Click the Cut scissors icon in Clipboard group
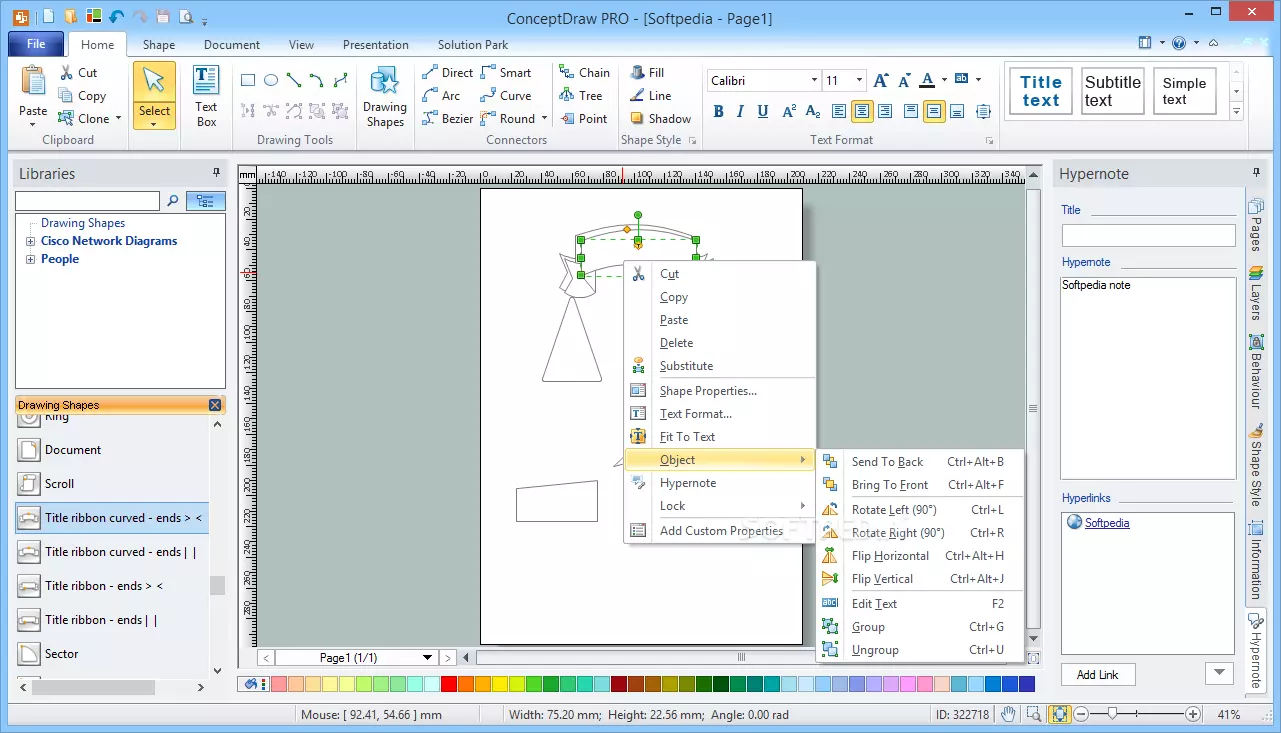Image resolution: width=1281 pixels, height=733 pixels. [x=66, y=72]
